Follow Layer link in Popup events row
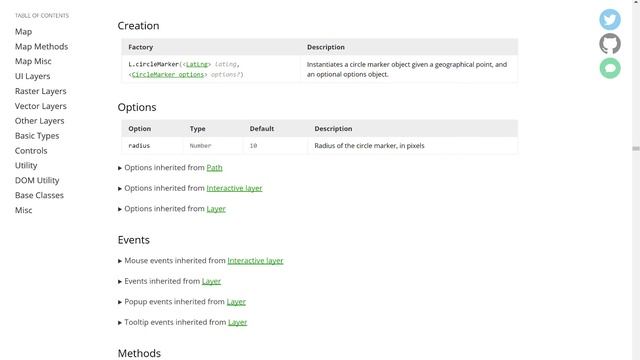The image size is (640, 360). click(236, 302)
